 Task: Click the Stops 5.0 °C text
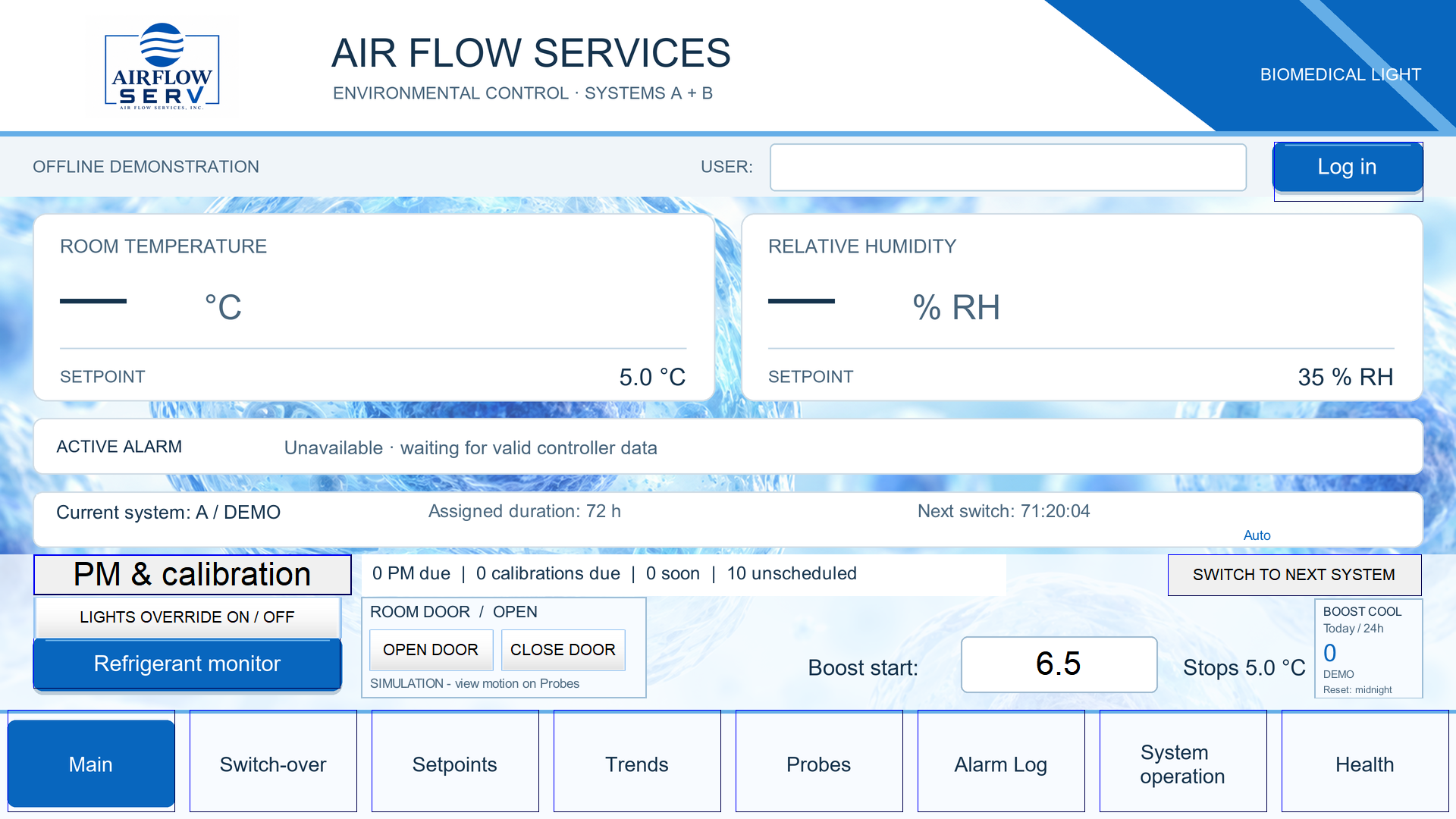(x=1244, y=668)
